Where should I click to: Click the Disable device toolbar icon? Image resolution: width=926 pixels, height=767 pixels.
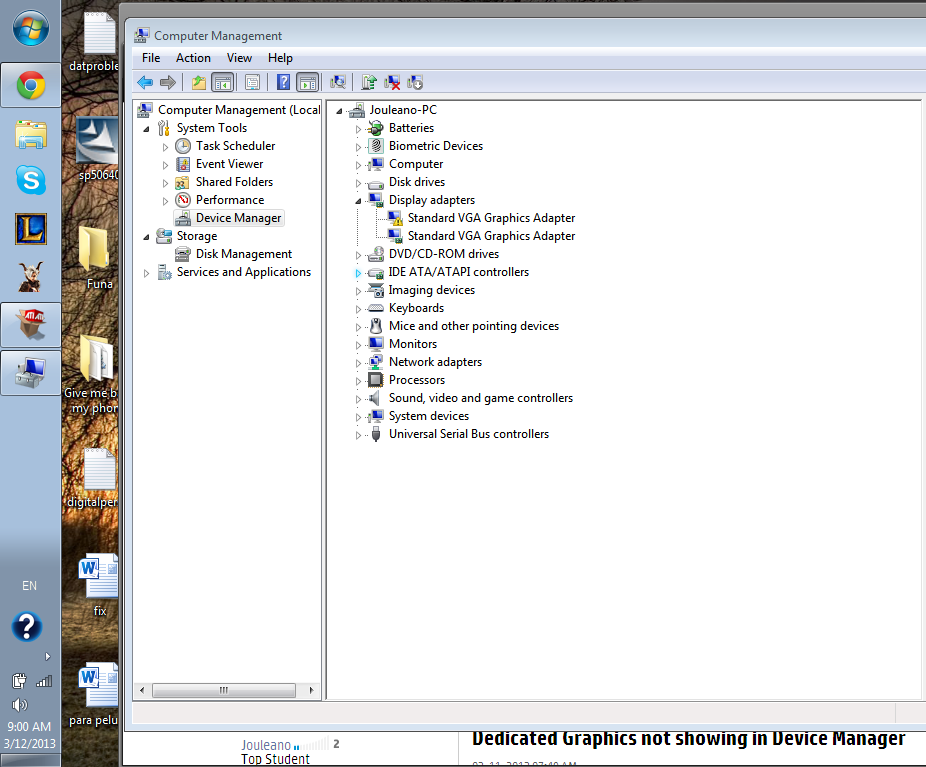tap(415, 83)
